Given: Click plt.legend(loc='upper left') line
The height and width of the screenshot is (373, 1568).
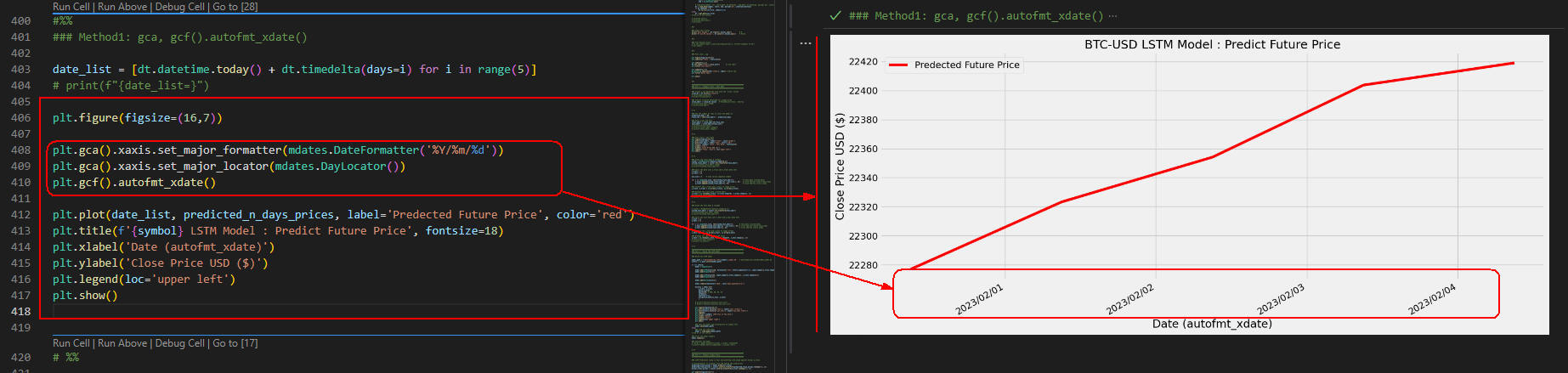Looking at the screenshot, I should click(x=144, y=280).
